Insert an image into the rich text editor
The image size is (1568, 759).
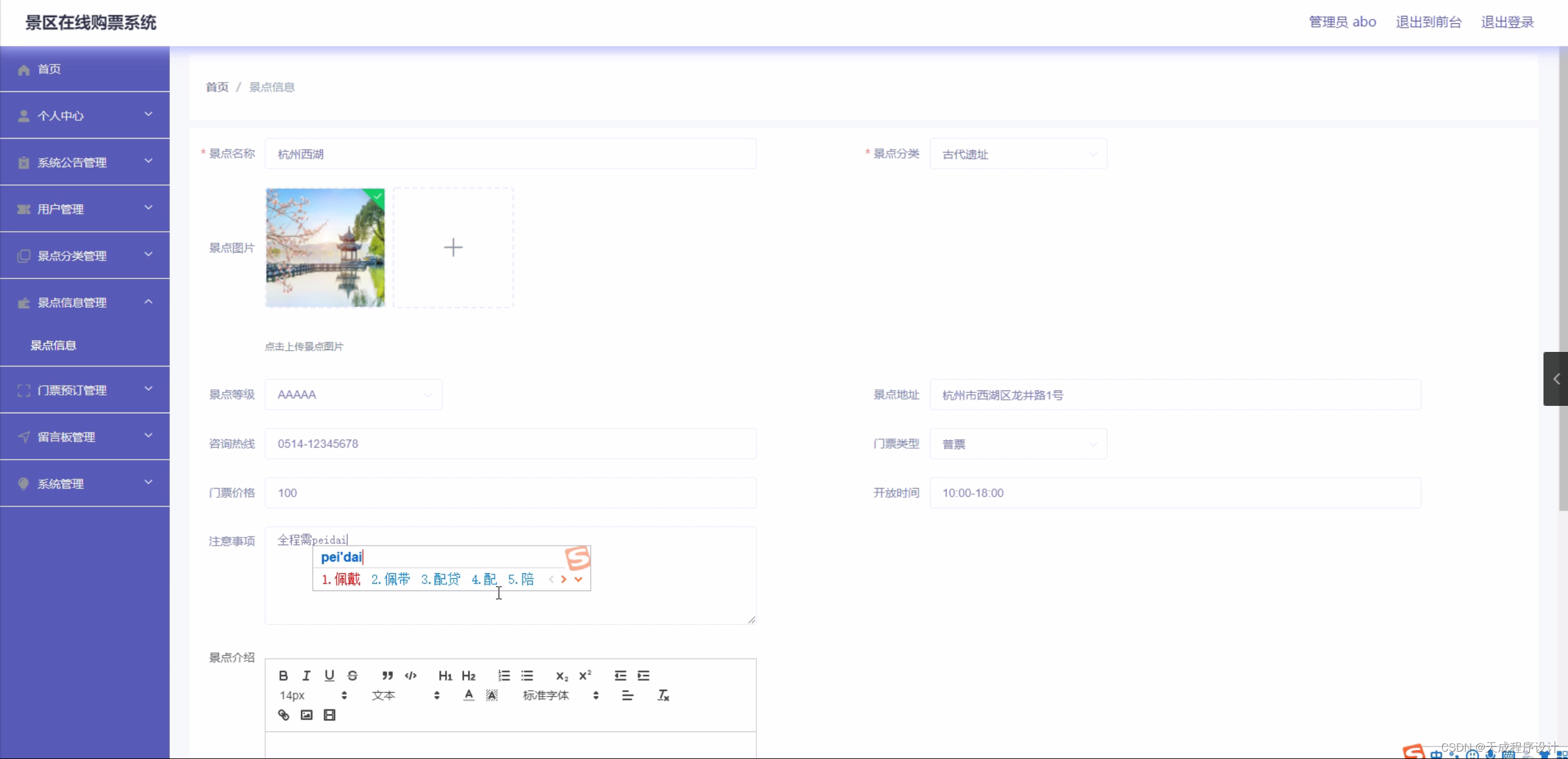(x=306, y=715)
